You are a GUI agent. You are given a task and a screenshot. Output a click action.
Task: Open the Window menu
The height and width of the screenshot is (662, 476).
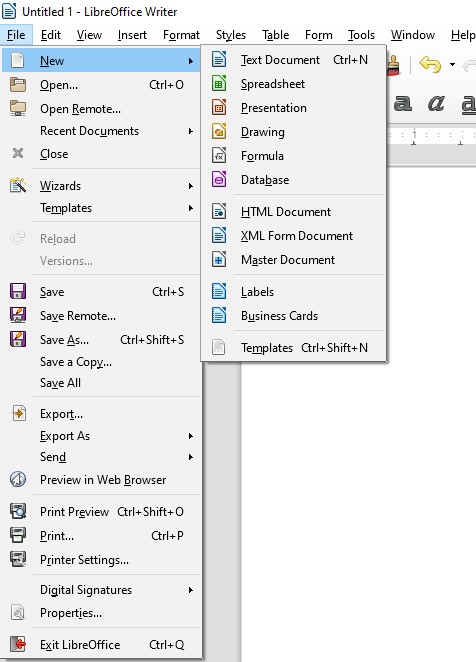point(413,35)
